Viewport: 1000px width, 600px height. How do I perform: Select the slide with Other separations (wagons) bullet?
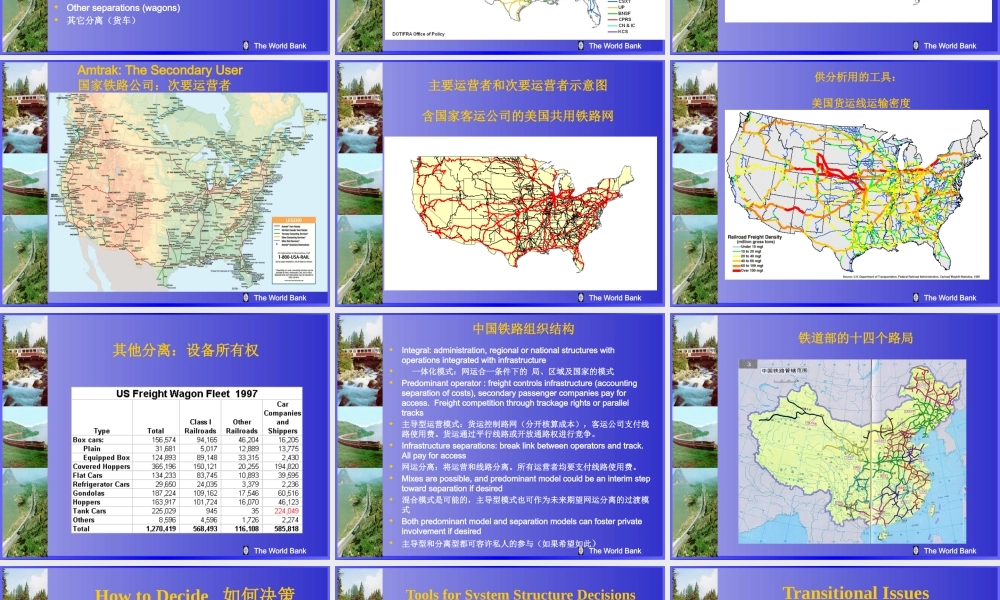(165, 26)
